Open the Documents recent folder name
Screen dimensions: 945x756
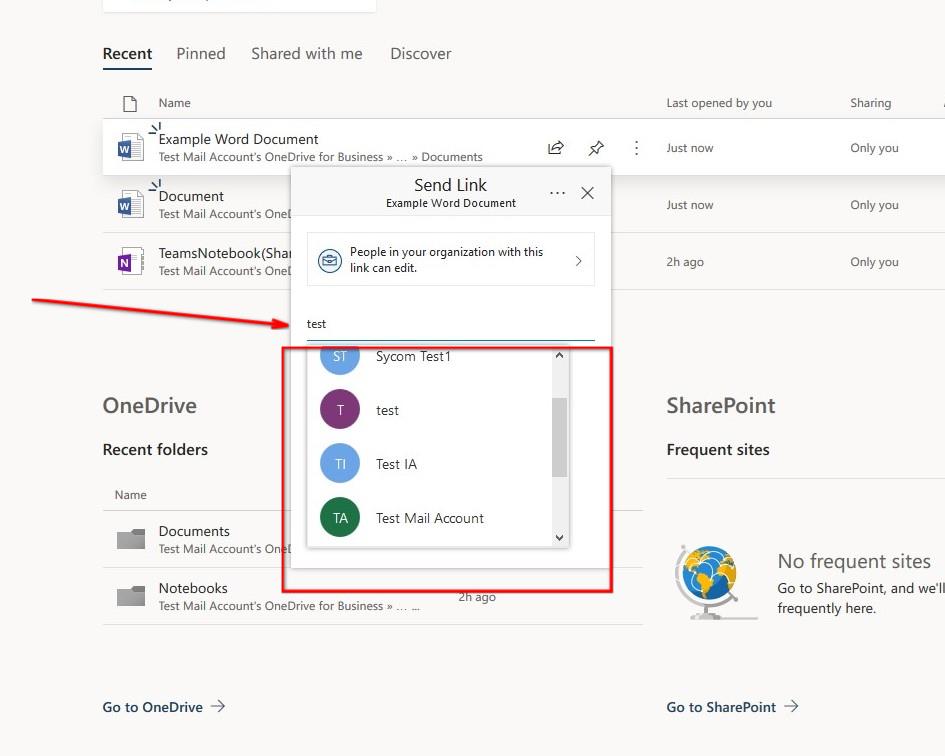pyautogui.click(x=194, y=531)
